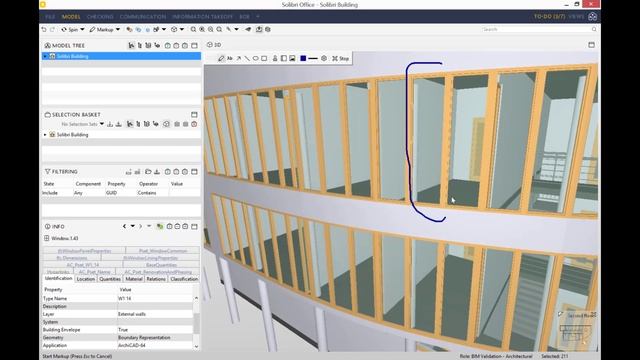
Task: Open the Classification tab in Info
Action: [x=184, y=279]
